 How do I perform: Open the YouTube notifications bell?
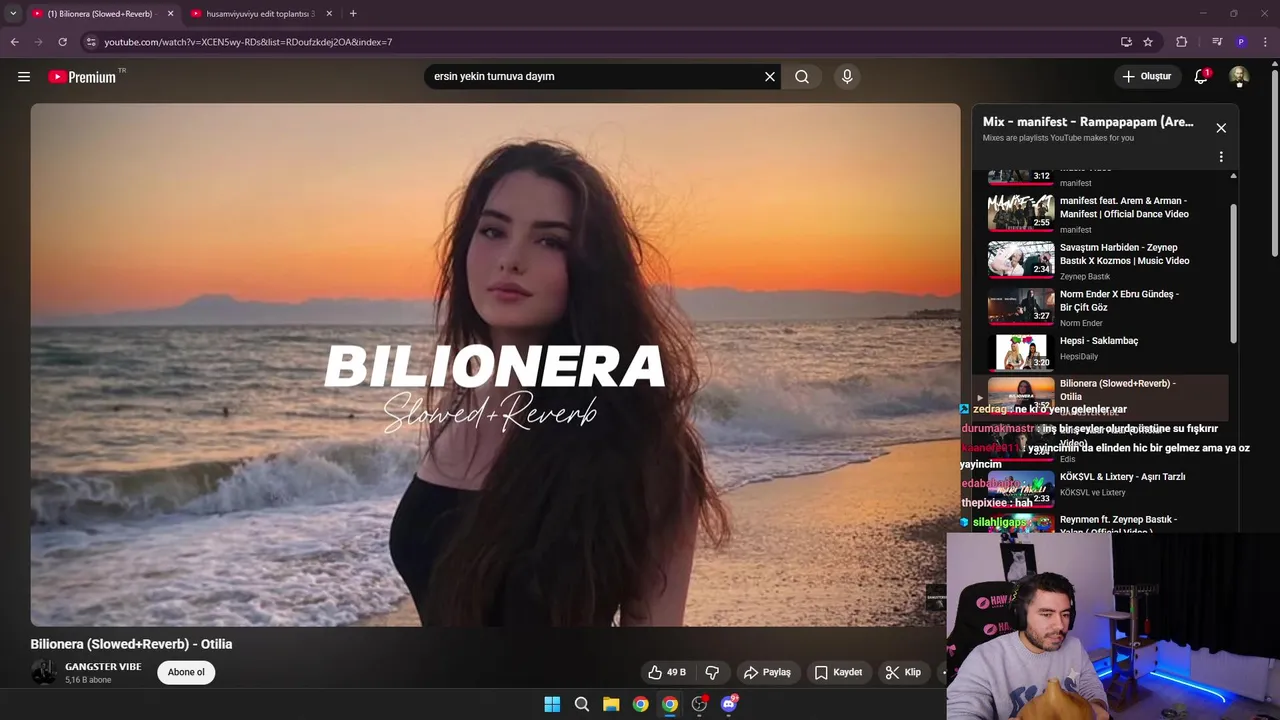click(x=1202, y=76)
